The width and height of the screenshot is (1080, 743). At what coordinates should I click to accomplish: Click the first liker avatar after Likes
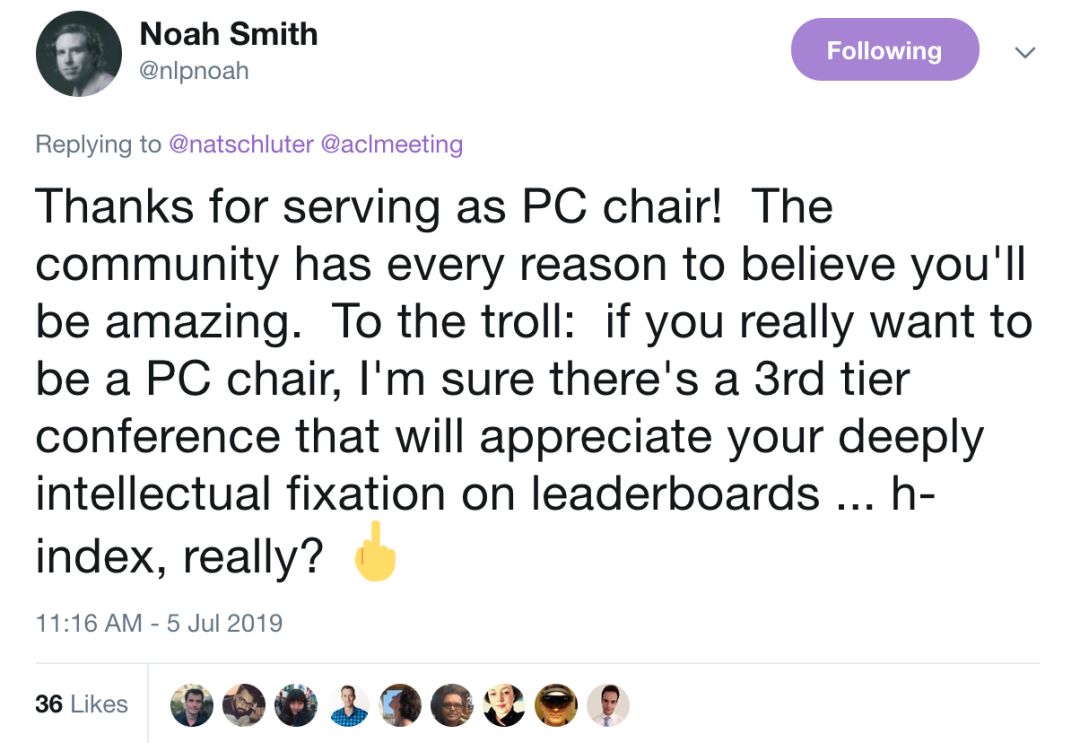pyautogui.click(x=192, y=705)
